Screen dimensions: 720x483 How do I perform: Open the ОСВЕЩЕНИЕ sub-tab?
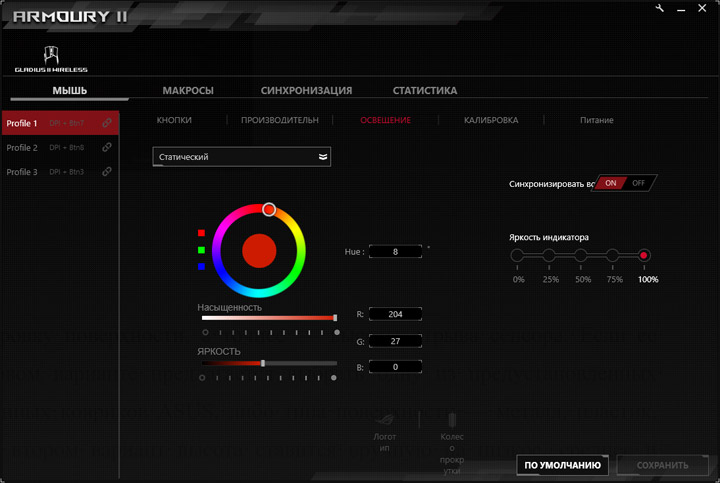pos(385,120)
